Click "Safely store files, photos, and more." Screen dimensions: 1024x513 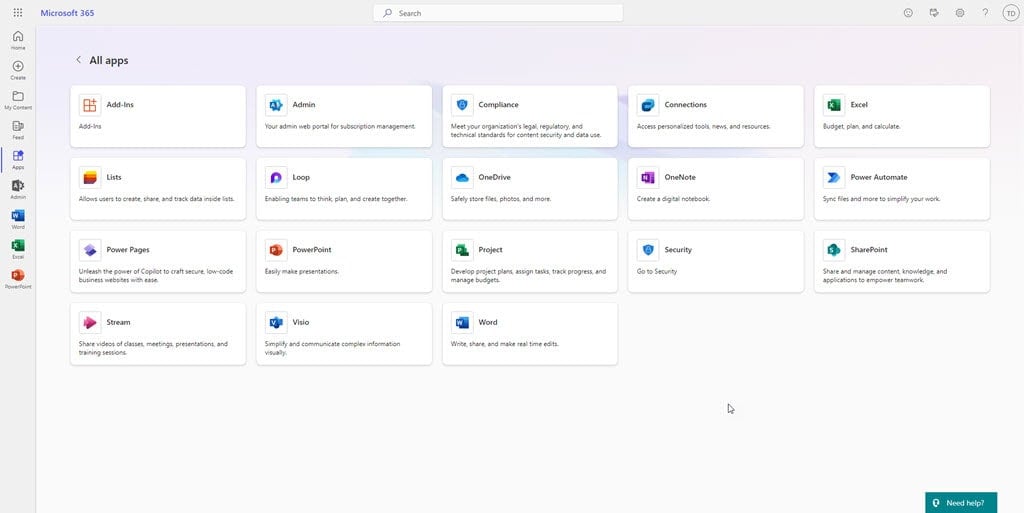pos(501,199)
